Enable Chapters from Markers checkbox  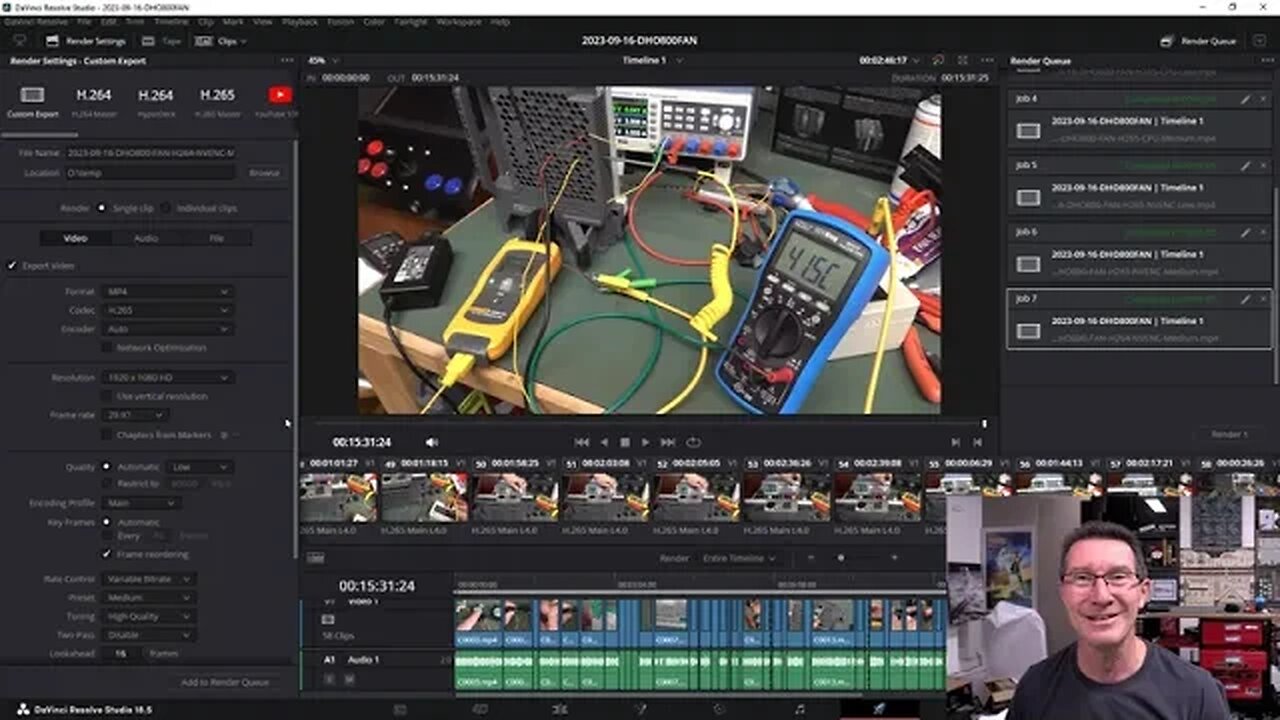pyautogui.click(x=107, y=435)
